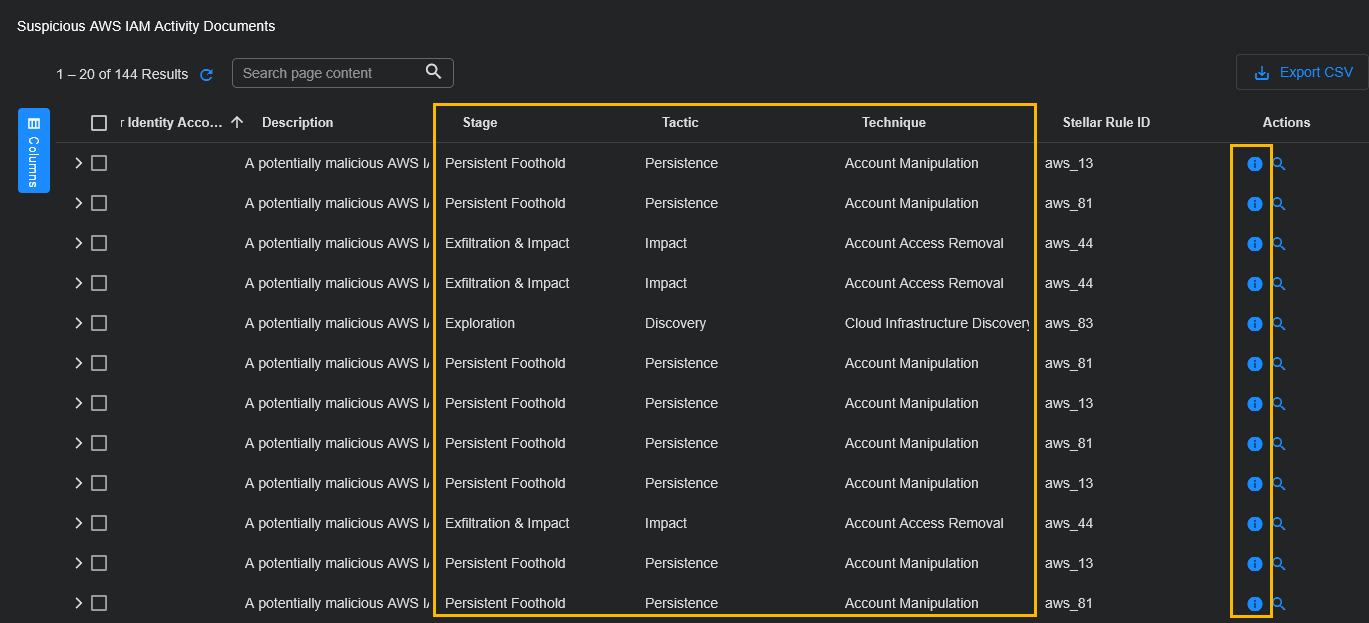Click the Stellar Rule ID column header
Screen dimensions: 1369x623
pyautogui.click(x=1106, y=122)
